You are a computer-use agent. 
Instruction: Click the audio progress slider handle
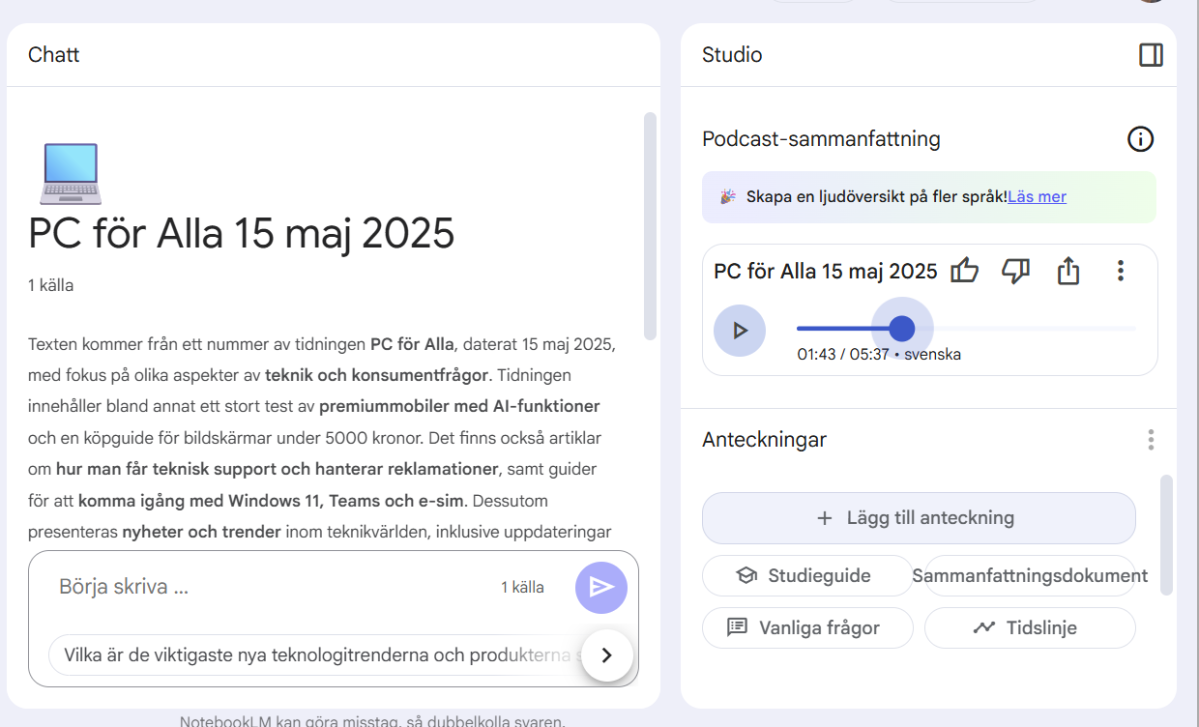click(902, 328)
